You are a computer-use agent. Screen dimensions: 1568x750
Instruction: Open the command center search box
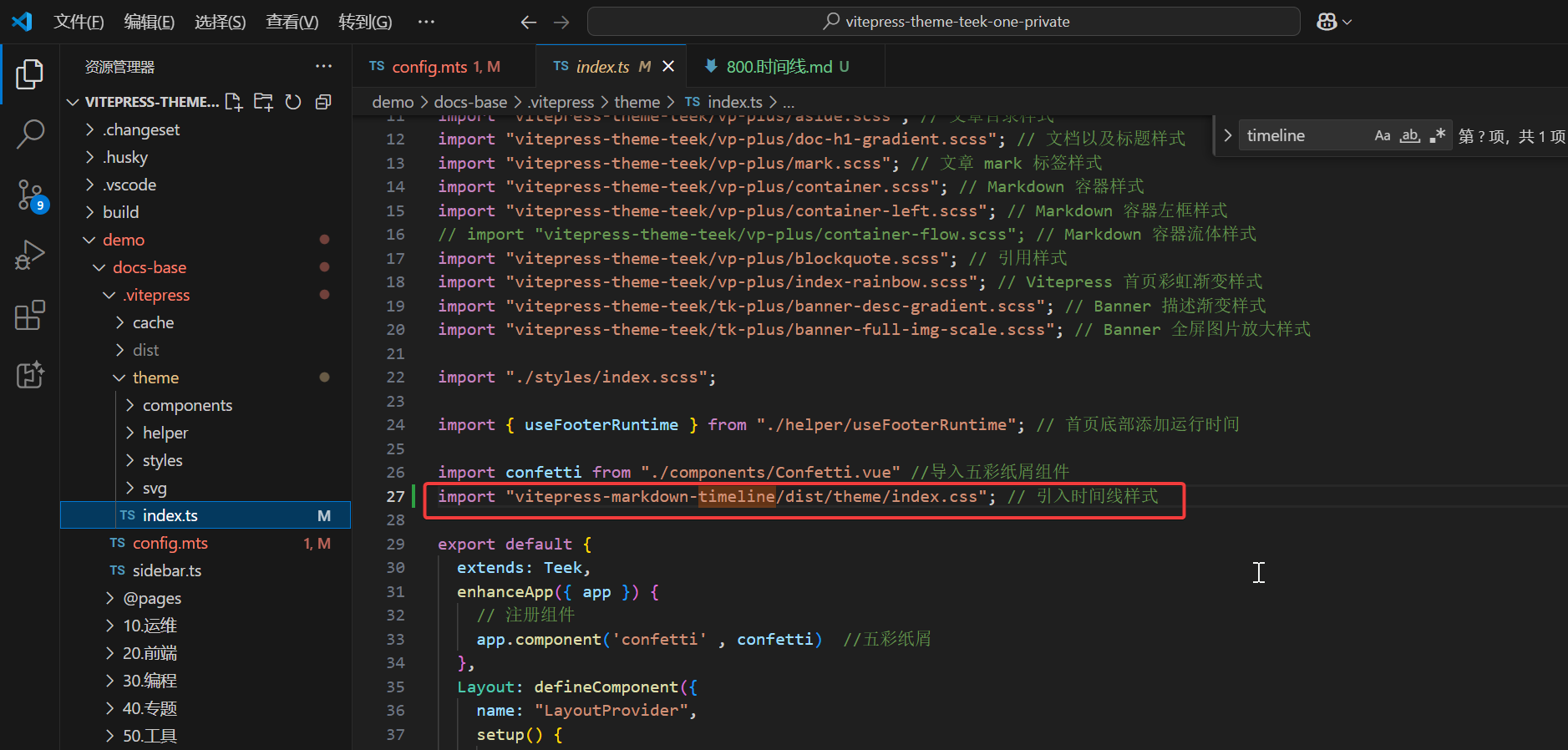[x=944, y=22]
